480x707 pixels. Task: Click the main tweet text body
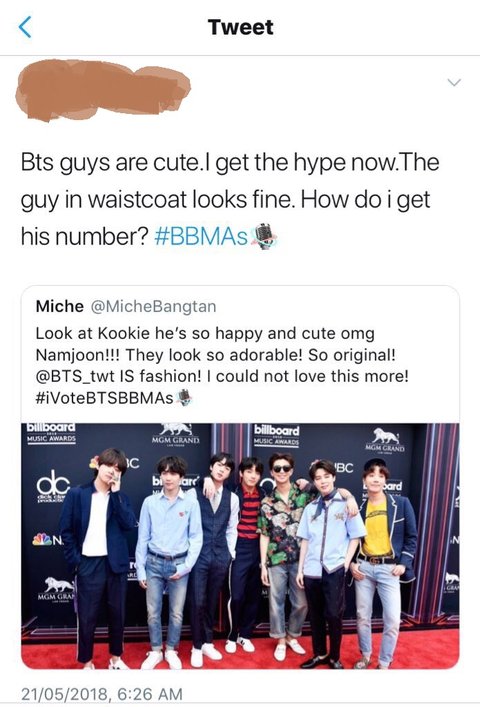coord(230,199)
